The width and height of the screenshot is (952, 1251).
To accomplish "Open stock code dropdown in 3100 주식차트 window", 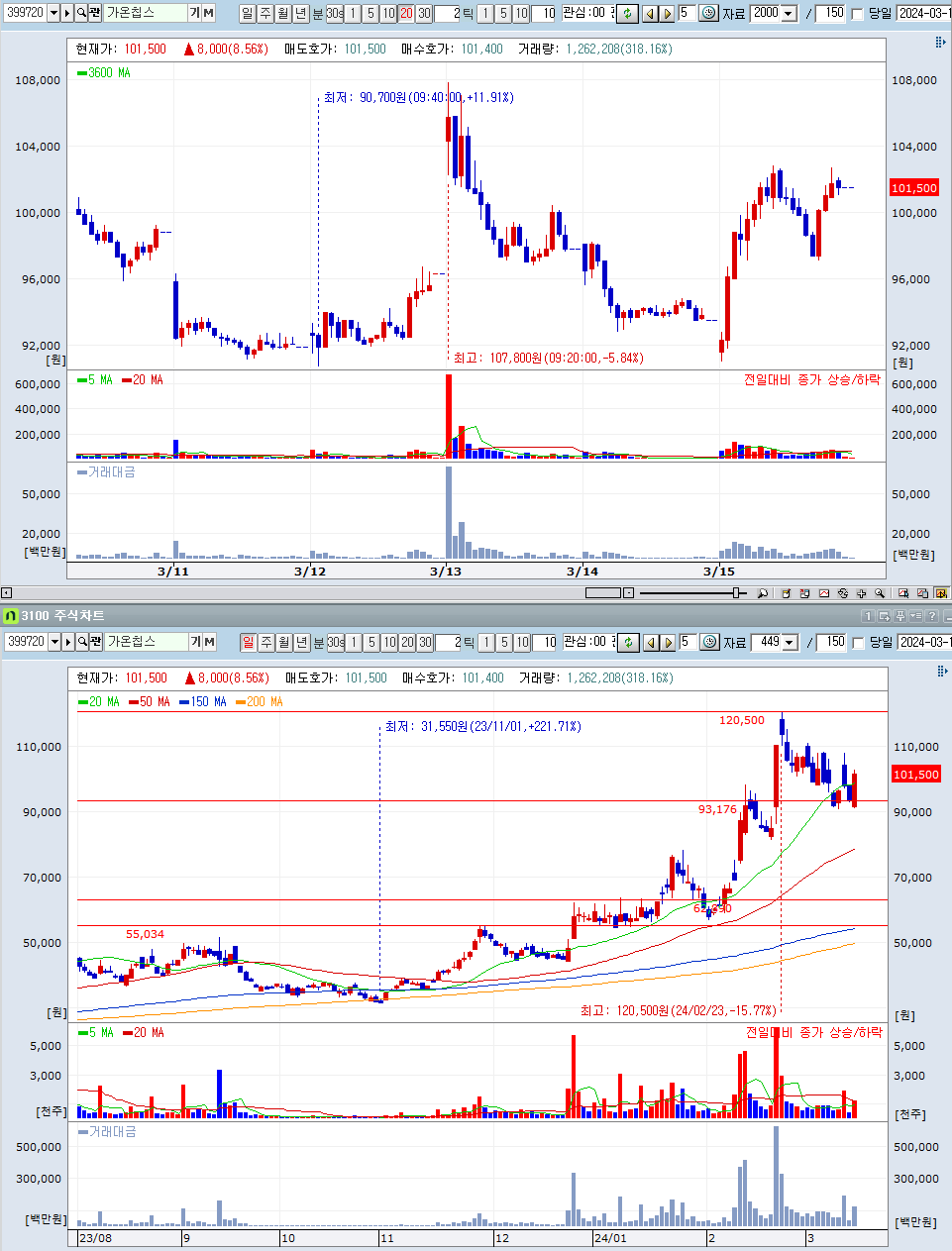I will pyautogui.click(x=53, y=642).
